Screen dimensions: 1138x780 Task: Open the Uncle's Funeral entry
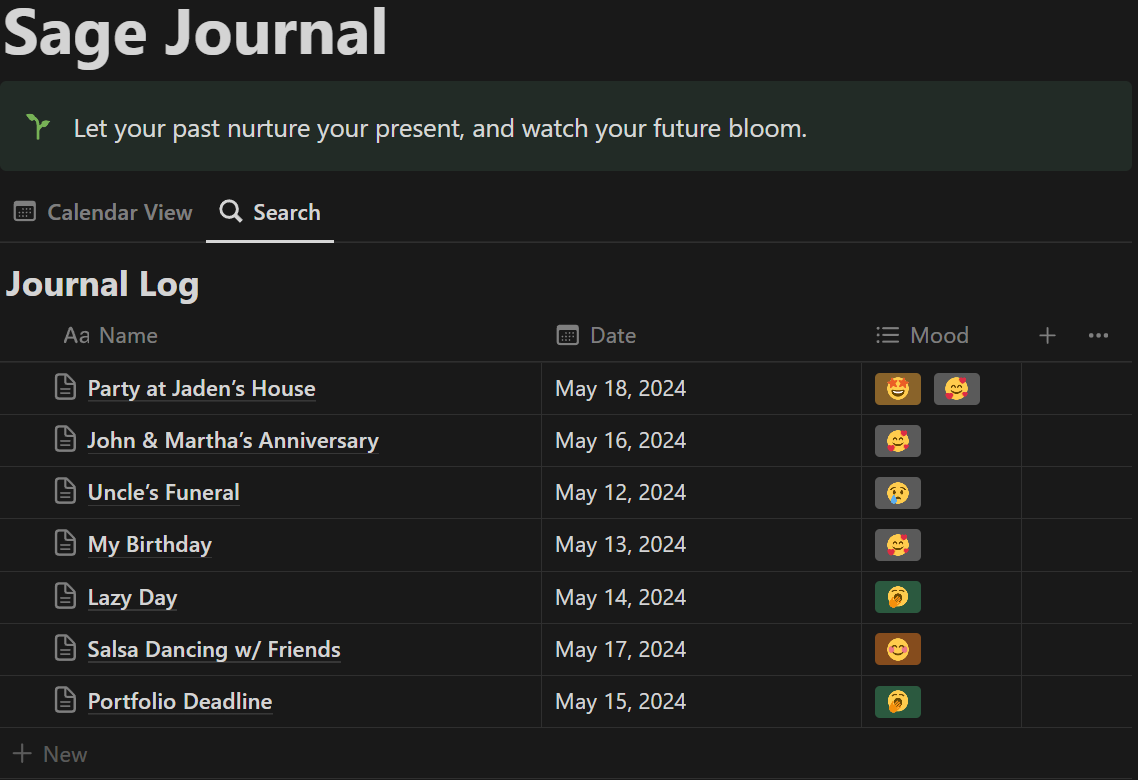pos(163,493)
